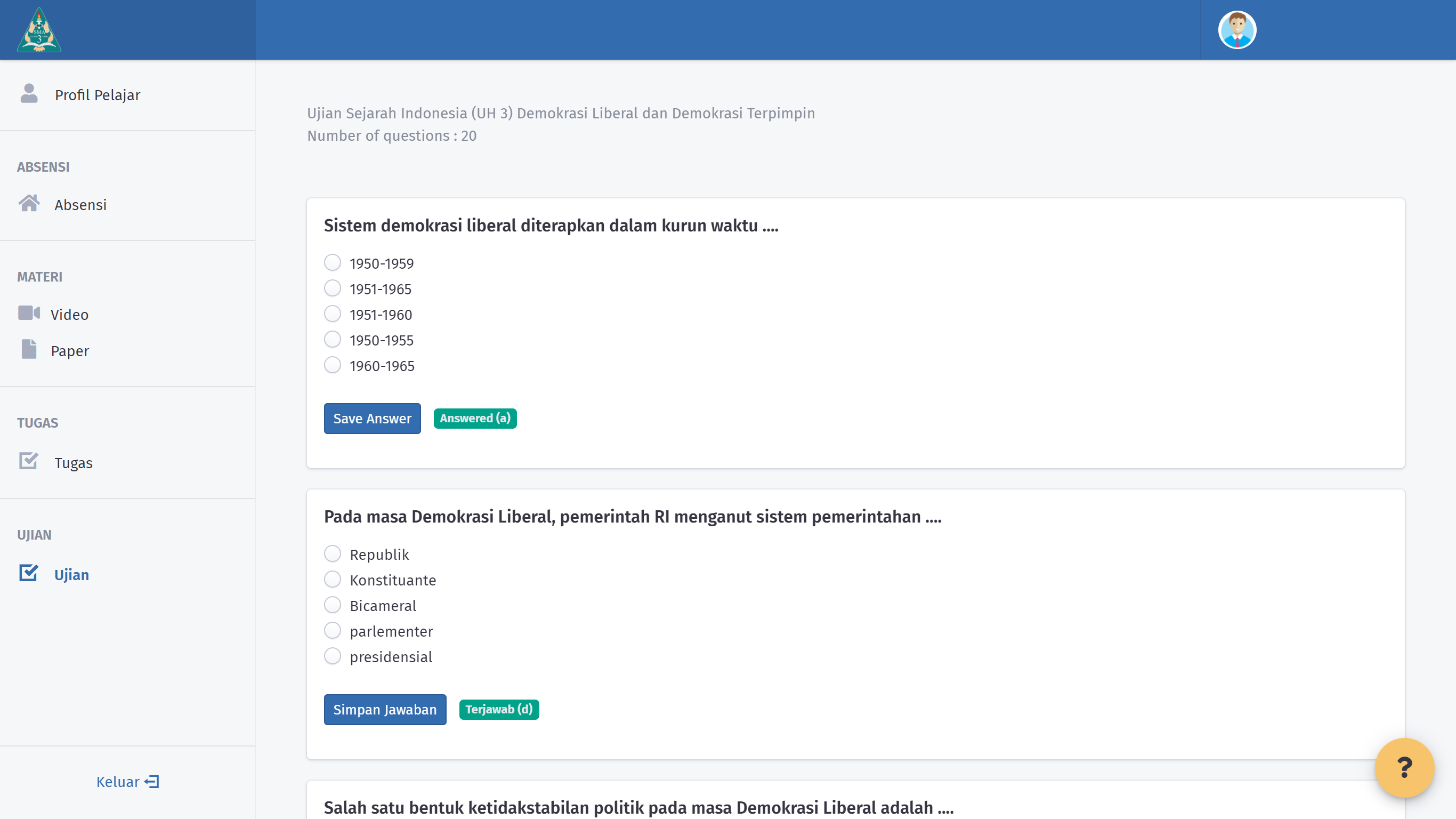Click the Profil Pelajar person icon
1456x819 pixels.
(x=29, y=94)
